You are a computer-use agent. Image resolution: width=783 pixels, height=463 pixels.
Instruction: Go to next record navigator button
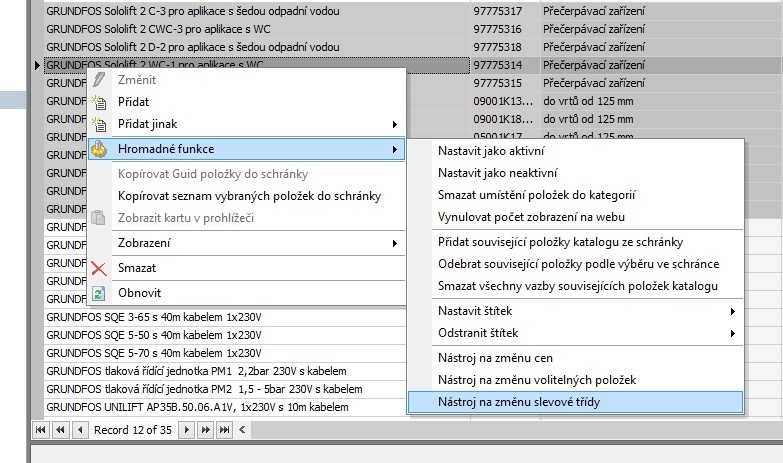(x=186, y=430)
